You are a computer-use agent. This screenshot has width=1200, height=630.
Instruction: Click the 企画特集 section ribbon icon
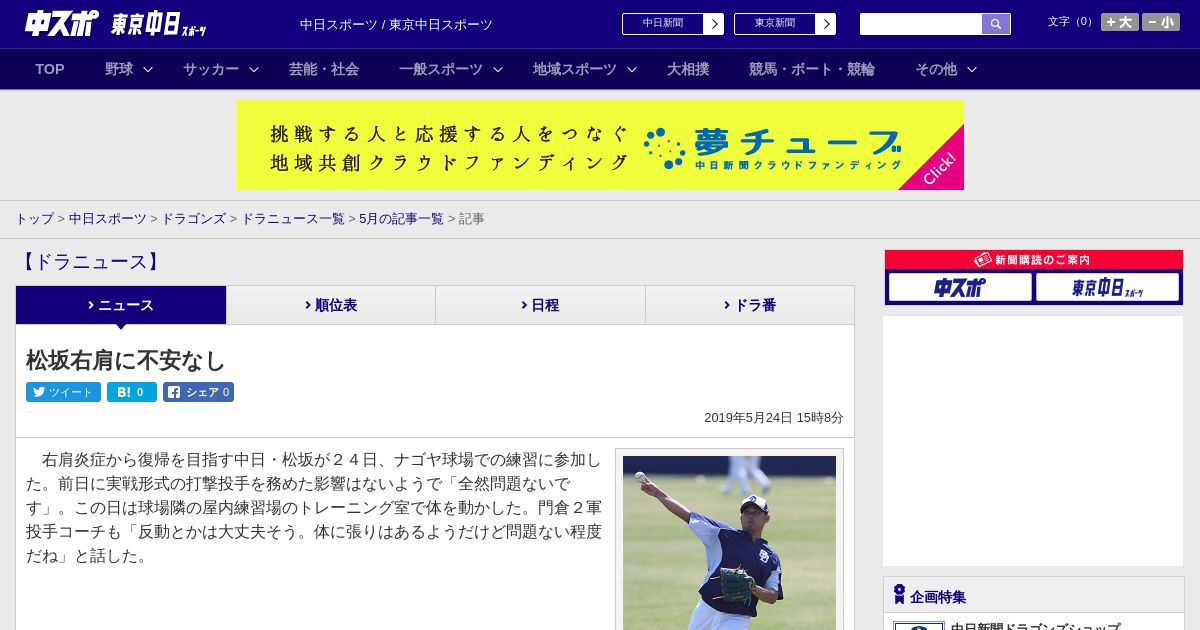[x=899, y=594]
